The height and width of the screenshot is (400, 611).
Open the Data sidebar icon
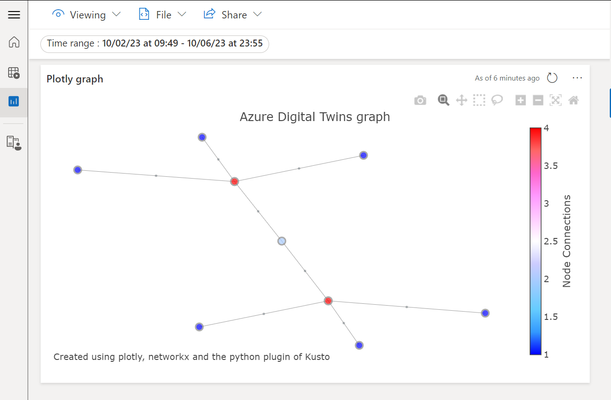(14, 72)
